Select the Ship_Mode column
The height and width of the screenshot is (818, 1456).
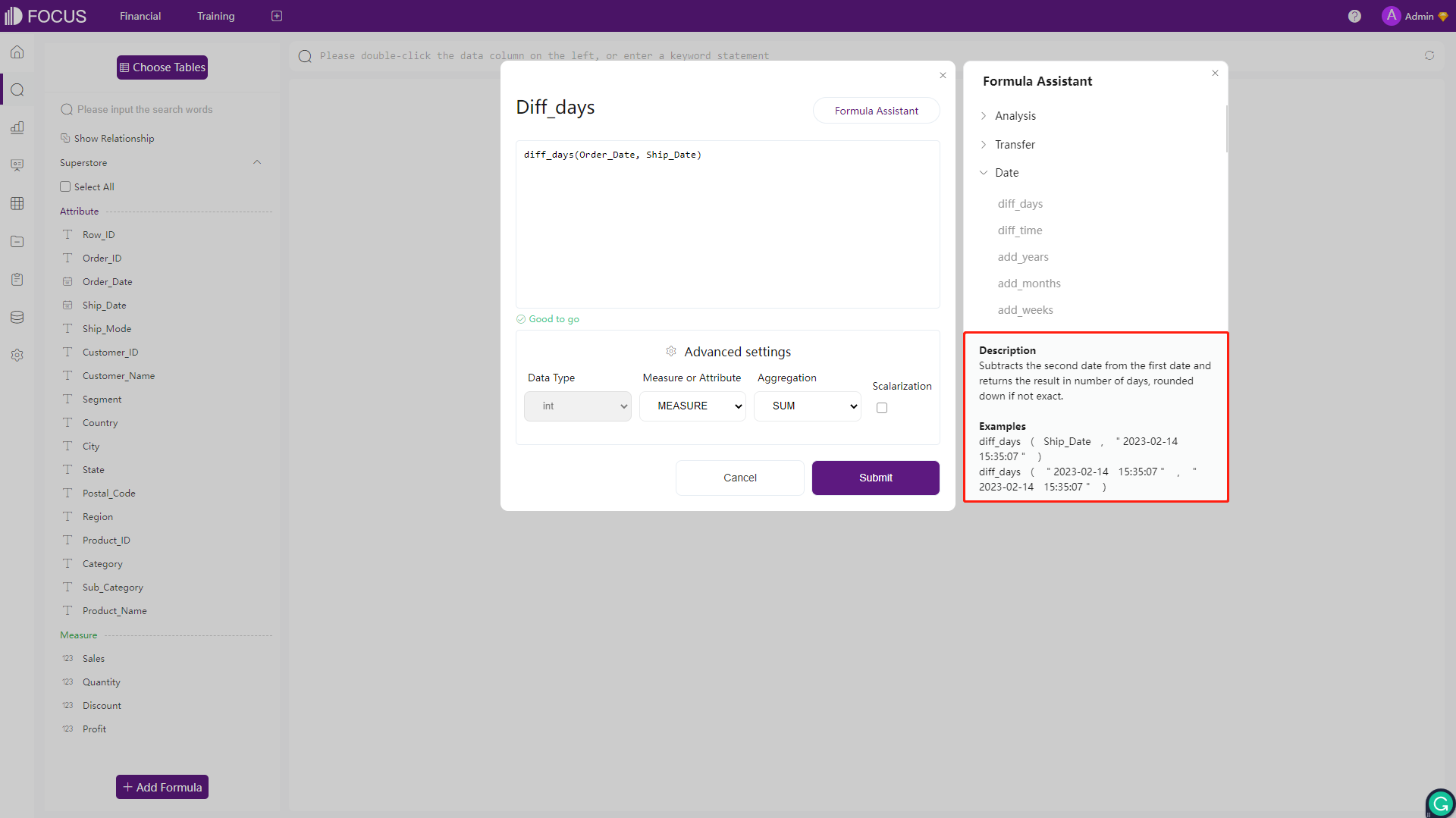coord(107,329)
